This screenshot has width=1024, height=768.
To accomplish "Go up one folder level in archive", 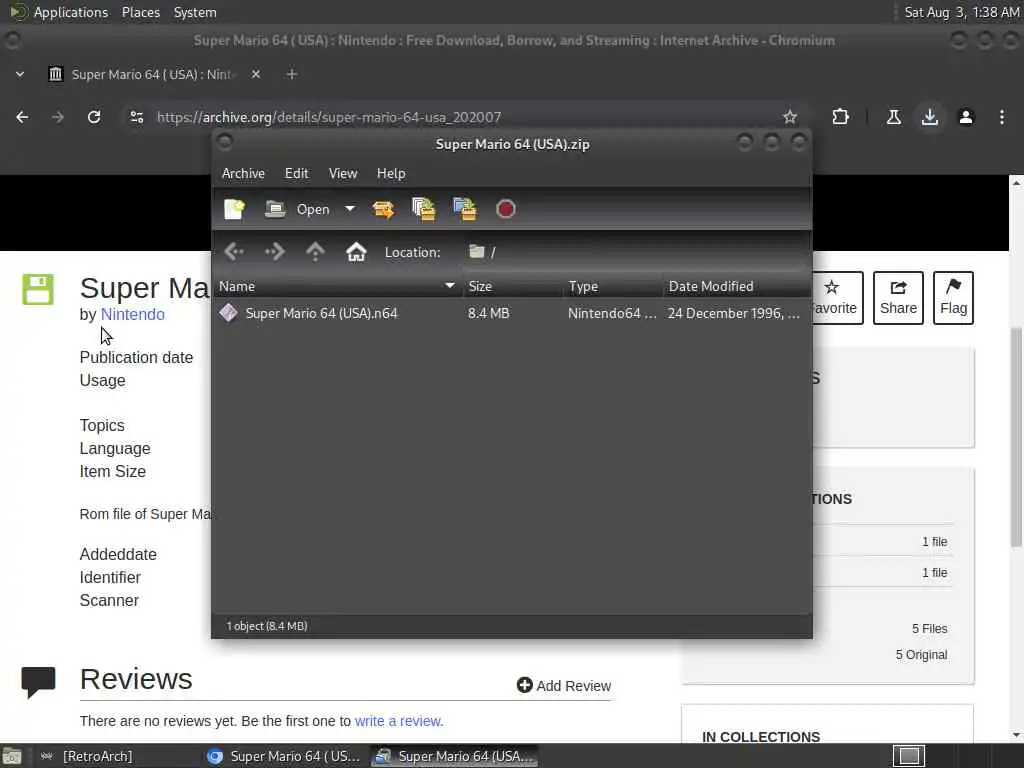I will (x=315, y=251).
